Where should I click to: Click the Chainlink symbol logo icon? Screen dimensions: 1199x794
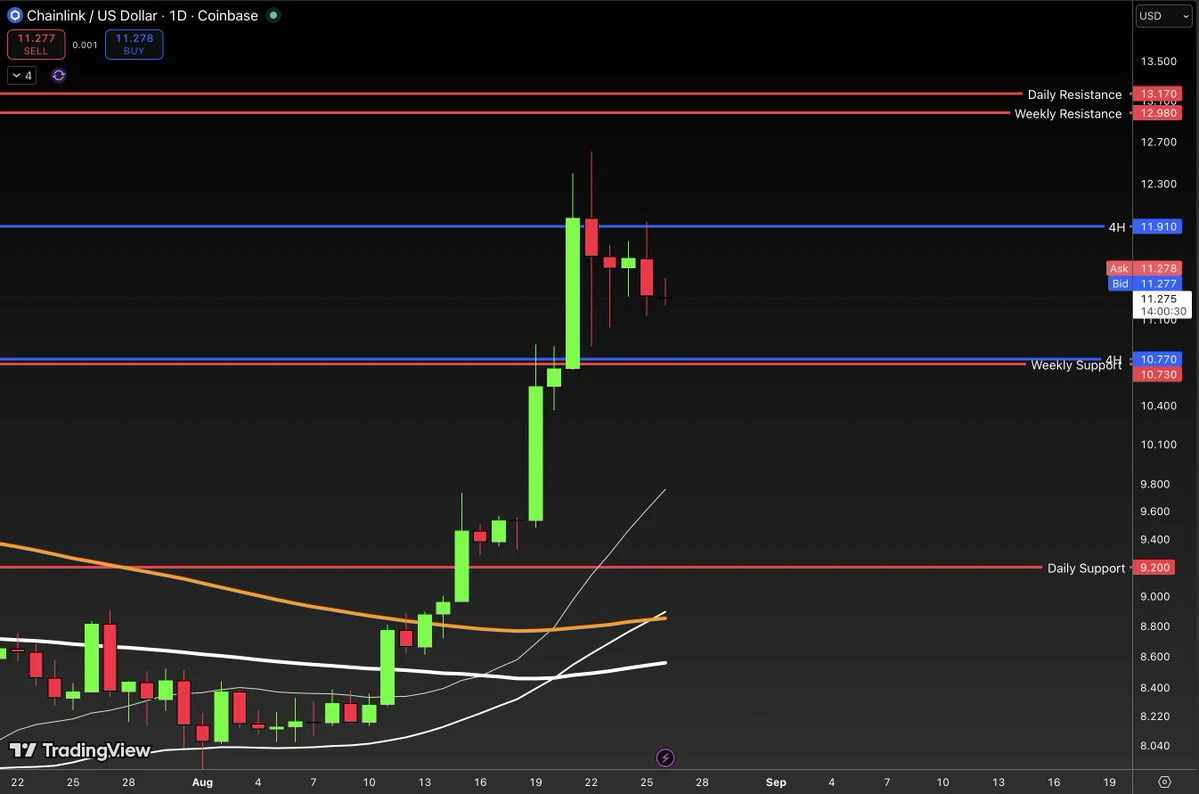pos(15,15)
